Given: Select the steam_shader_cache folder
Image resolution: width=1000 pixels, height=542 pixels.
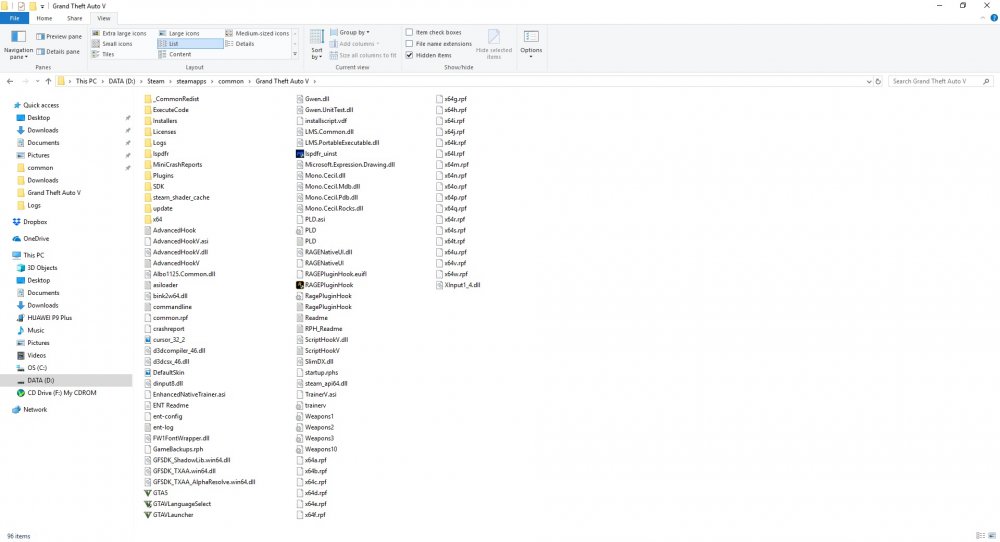Looking at the screenshot, I should [x=177, y=198].
